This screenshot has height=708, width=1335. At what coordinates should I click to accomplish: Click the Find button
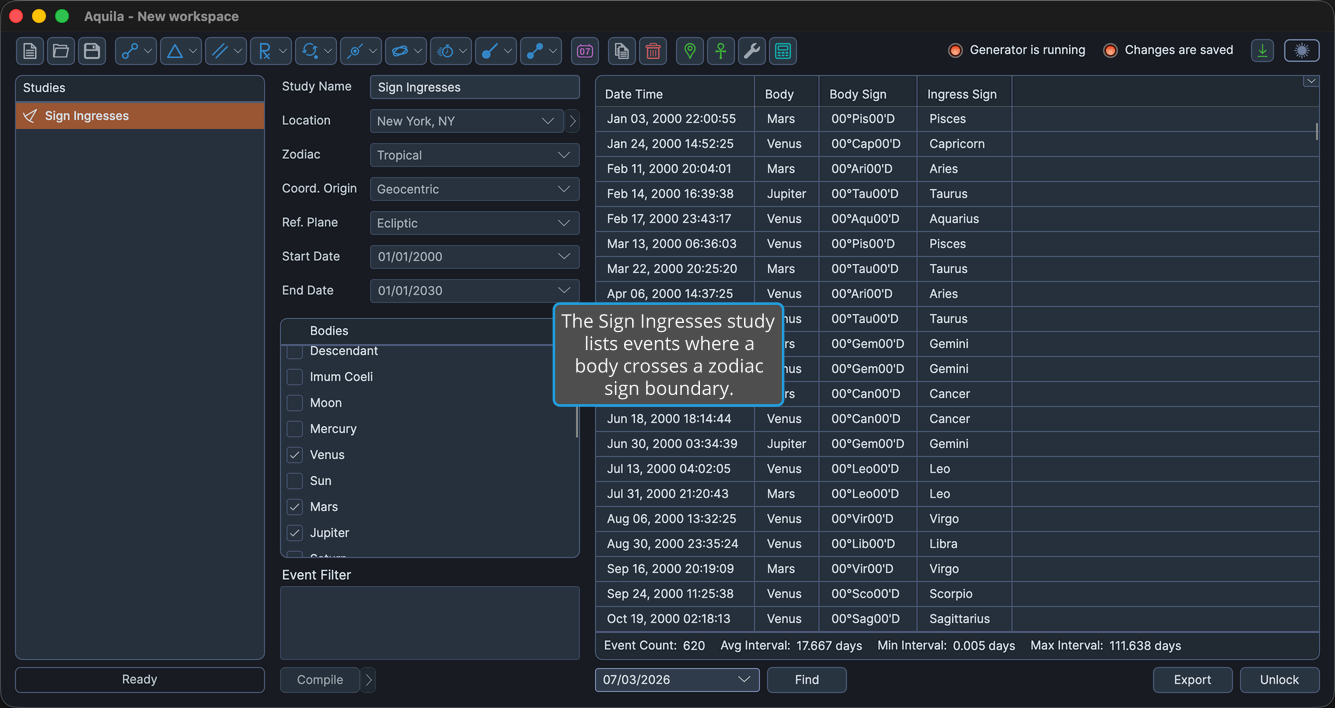click(807, 680)
